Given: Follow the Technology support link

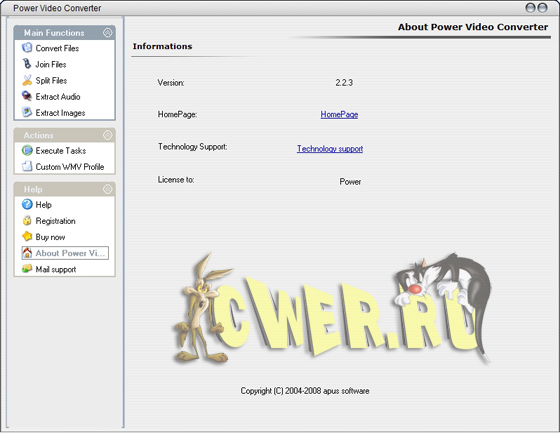Looking at the screenshot, I should coord(330,149).
